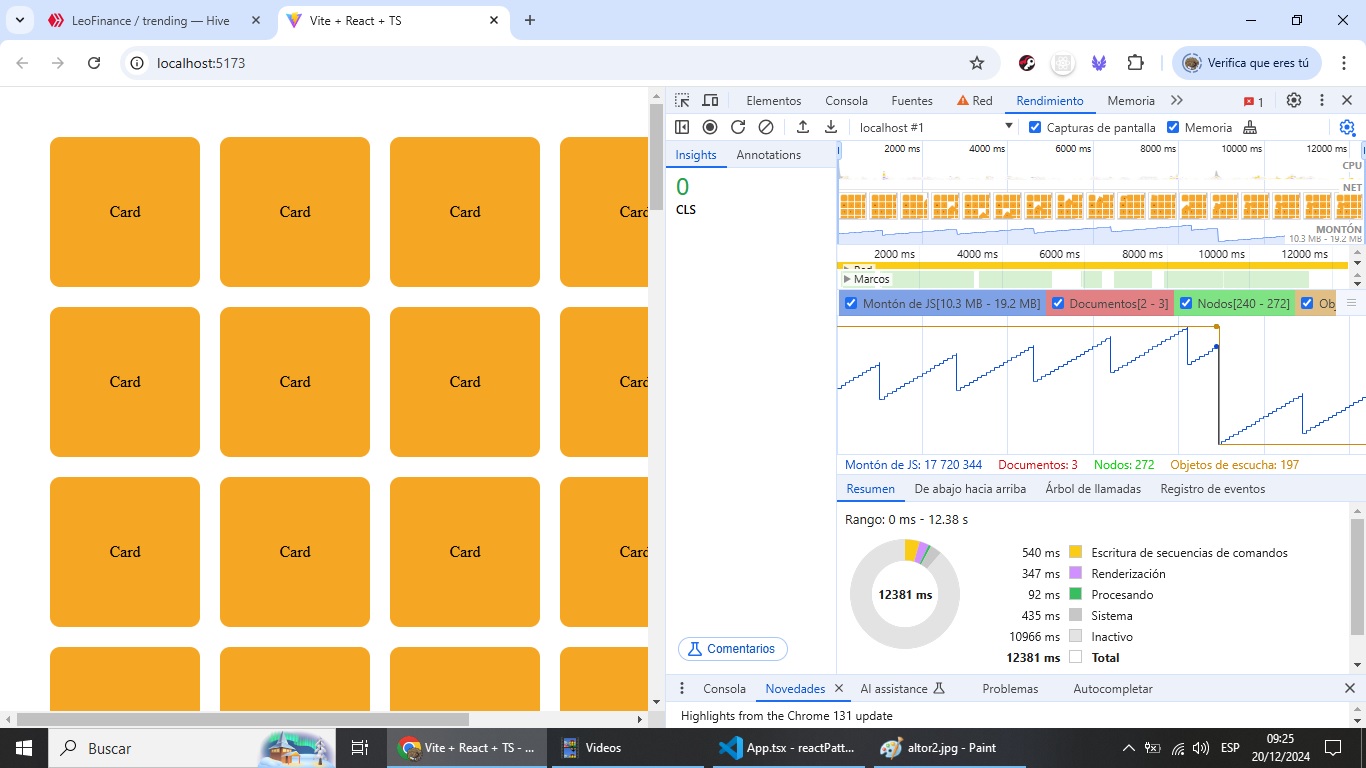Toggle the Capturas de pantalla checkbox
Image resolution: width=1366 pixels, height=768 pixels.
(x=1035, y=127)
